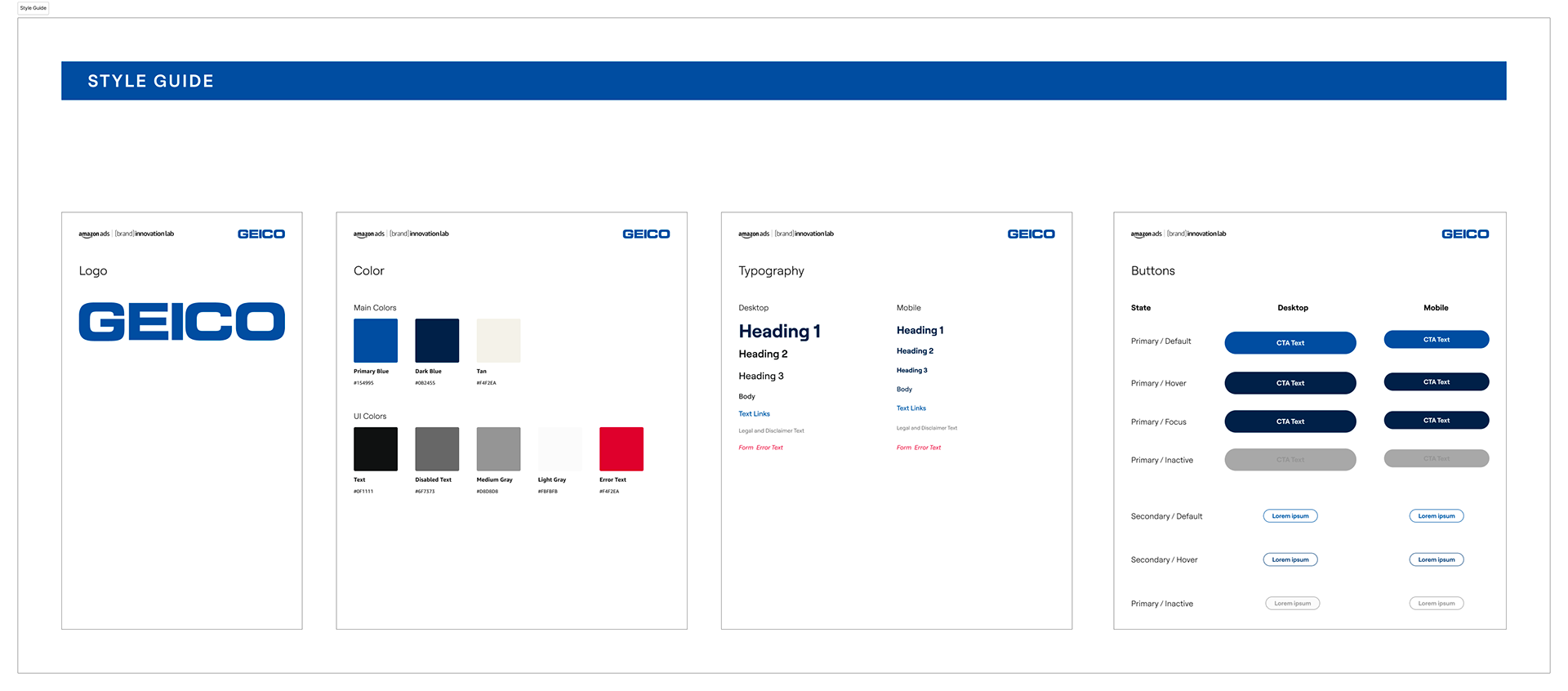
Task: Click the mobile Primary / Focus CTA Text button
Action: tap(1437, 421)
